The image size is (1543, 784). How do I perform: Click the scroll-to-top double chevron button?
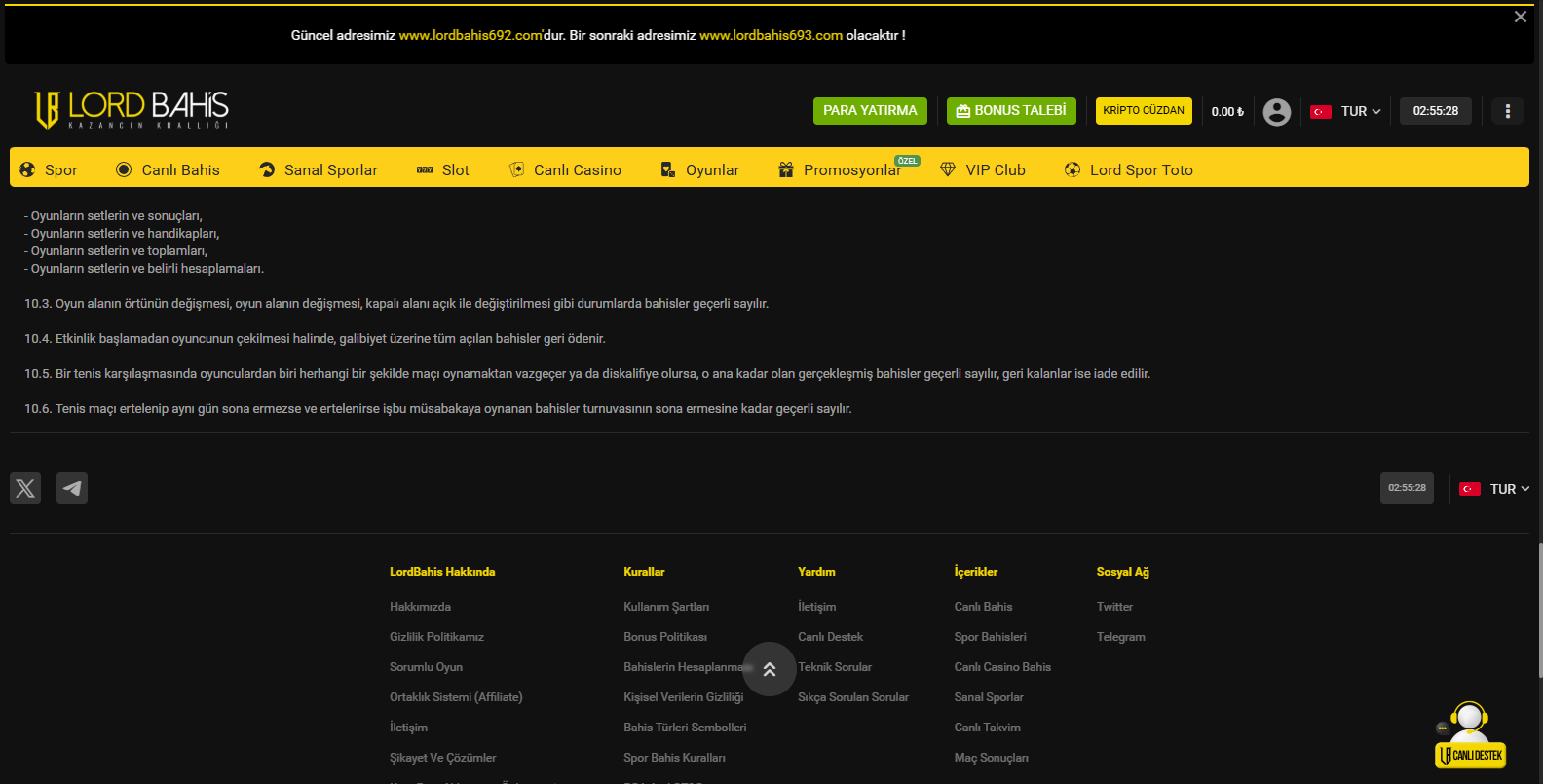click(770, 669)
